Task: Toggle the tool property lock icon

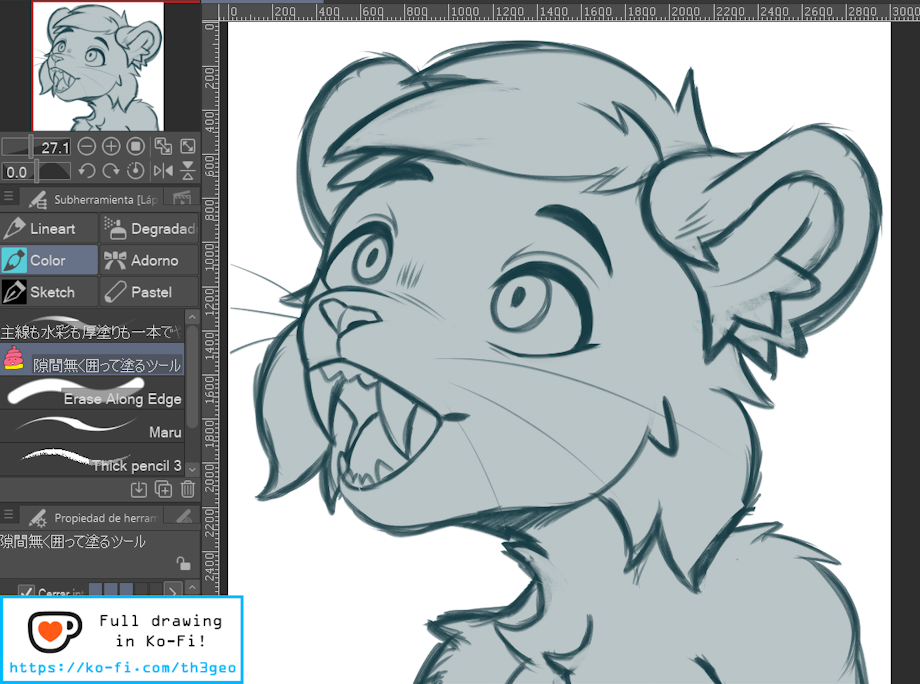Action: 182,564
